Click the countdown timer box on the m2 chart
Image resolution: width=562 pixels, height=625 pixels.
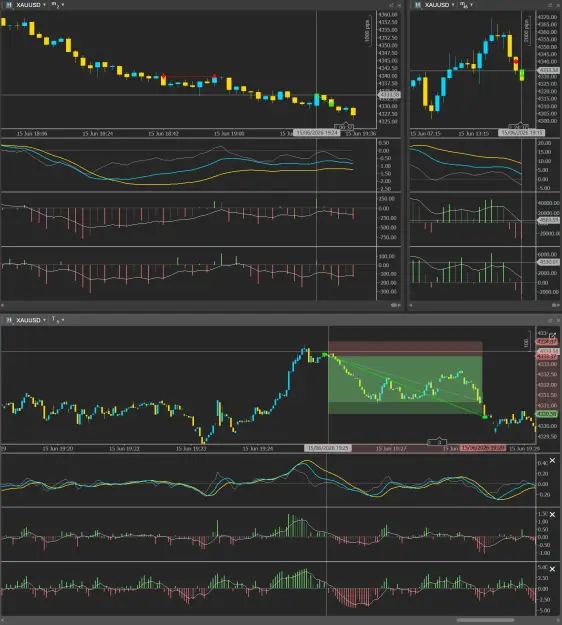pyautogui.click(x=344, y=127)
